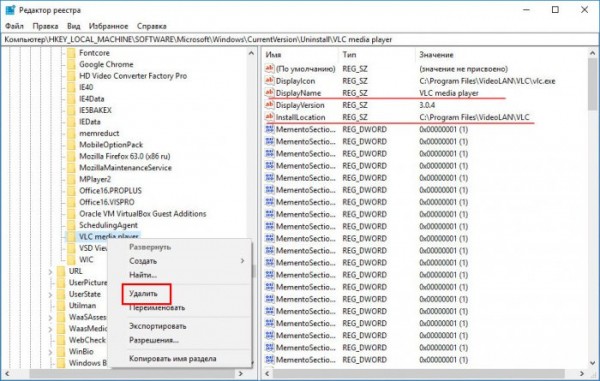Open the Файл menu
Screen dimensions: 600x381
click(15, 26)
